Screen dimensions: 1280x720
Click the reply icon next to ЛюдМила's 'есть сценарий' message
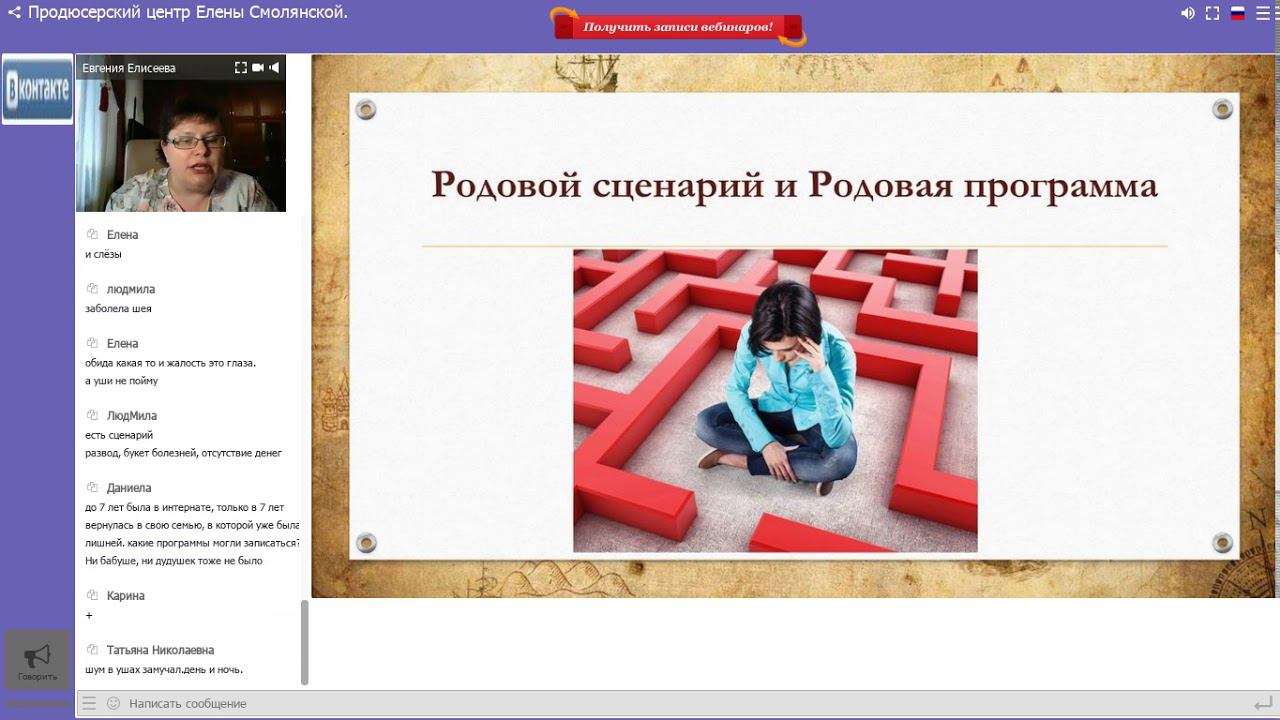tap(92, 415)
